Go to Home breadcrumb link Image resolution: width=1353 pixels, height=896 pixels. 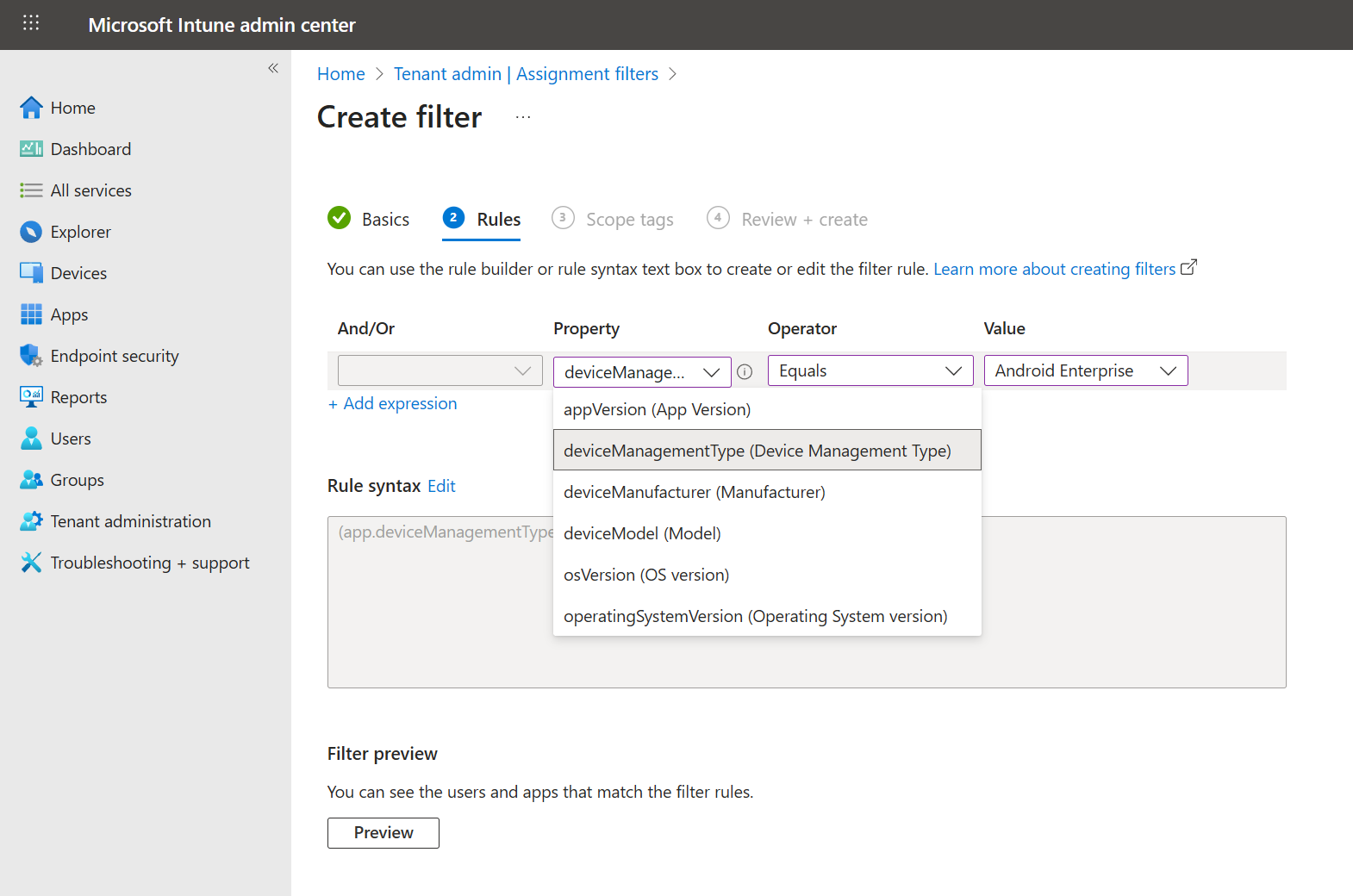pos(341,74)
